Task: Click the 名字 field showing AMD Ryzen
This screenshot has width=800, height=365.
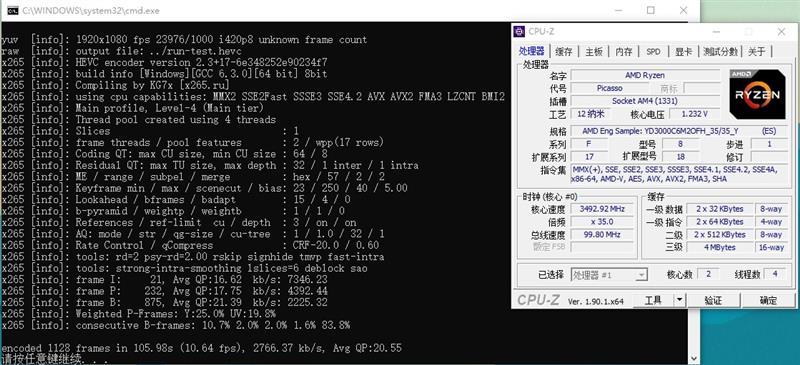Action: tap(645, 75)
